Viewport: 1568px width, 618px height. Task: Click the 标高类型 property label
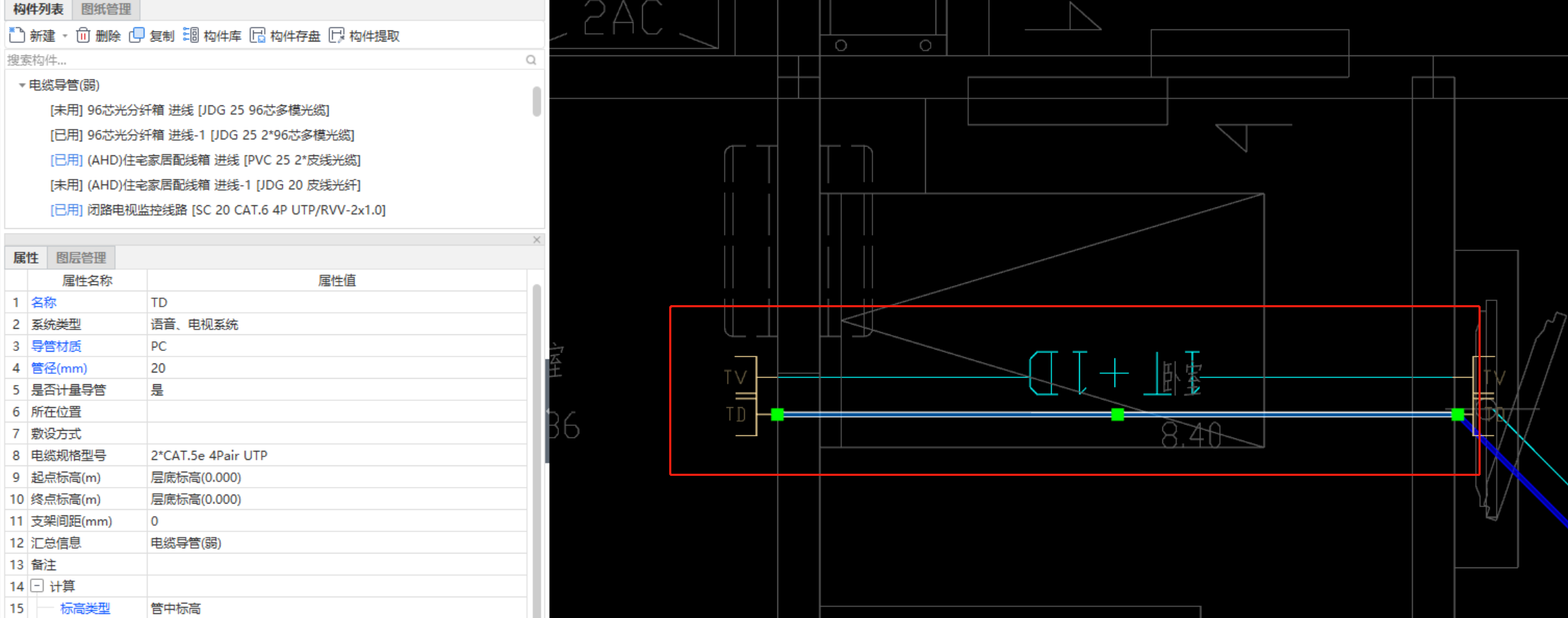click(x=85, y=608)
